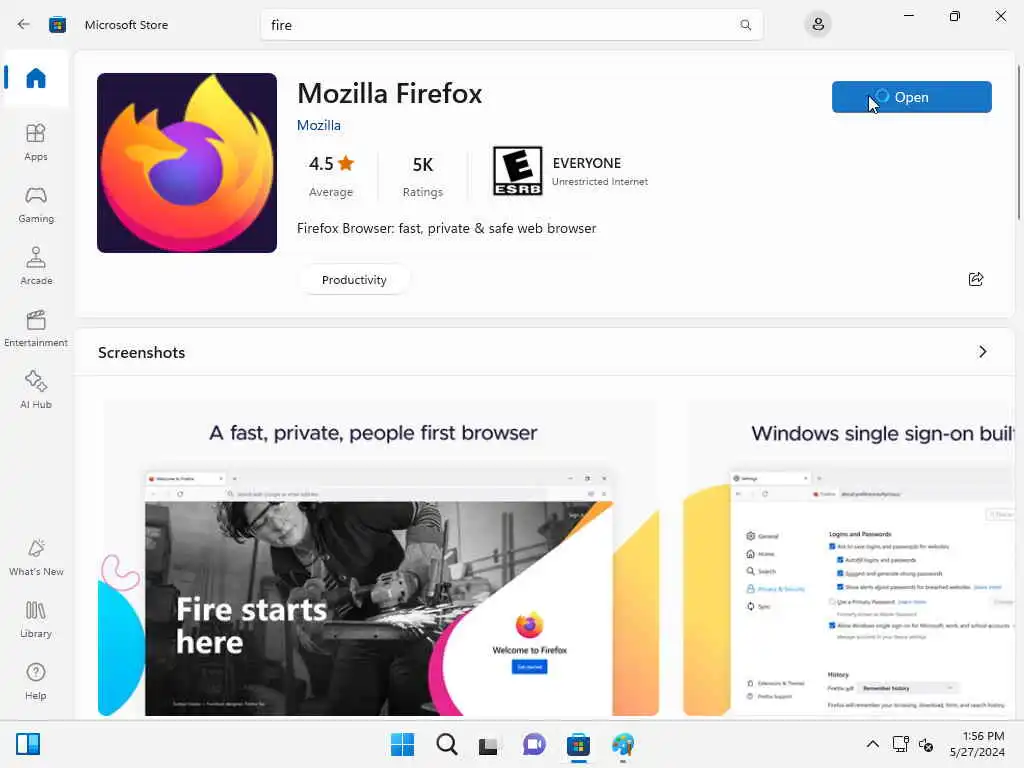
Task: Open the Entertainment section
Action: tap(36, 328)
